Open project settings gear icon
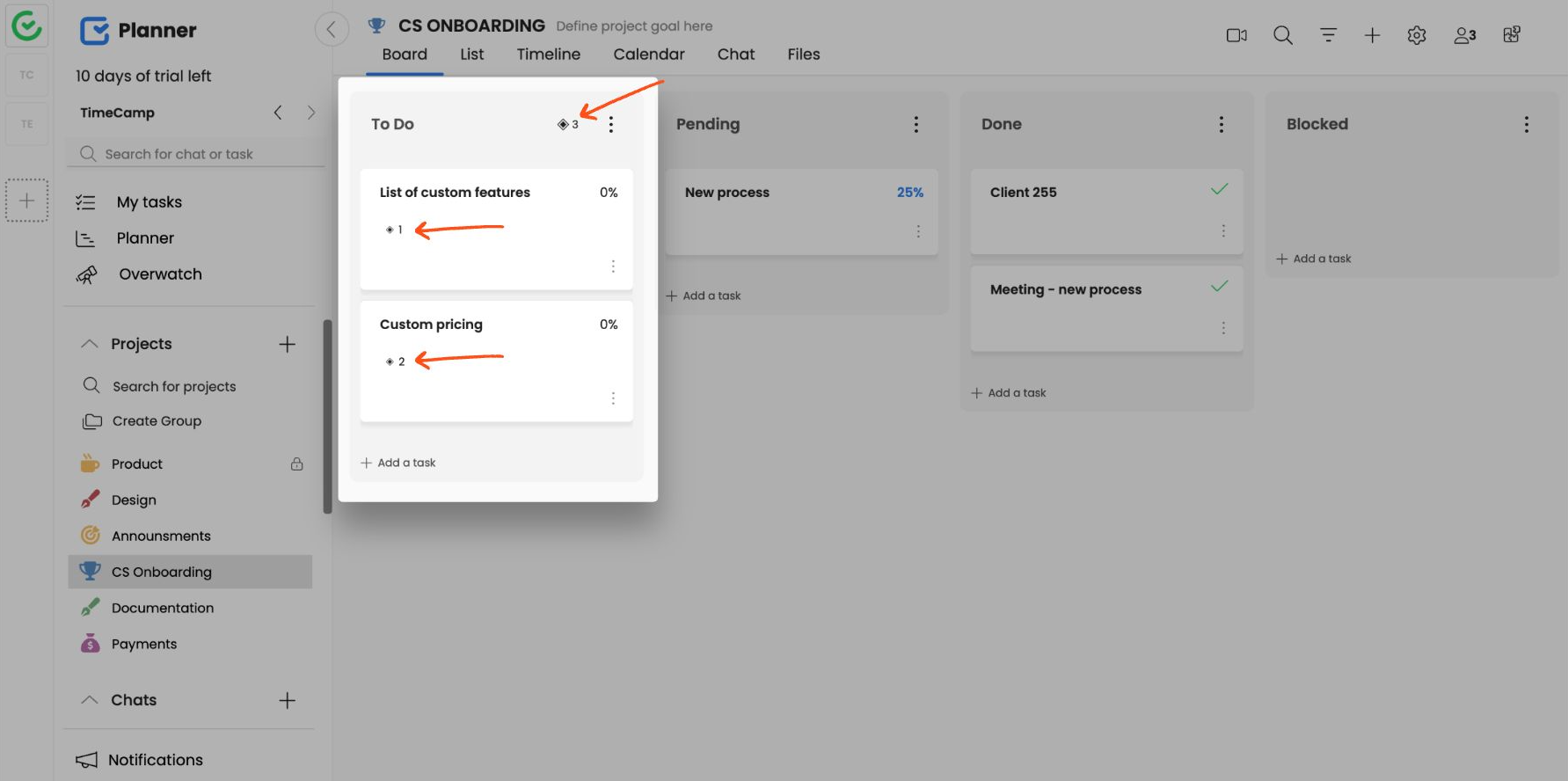Screen dimensions: 1568x781 (1416, 35)
